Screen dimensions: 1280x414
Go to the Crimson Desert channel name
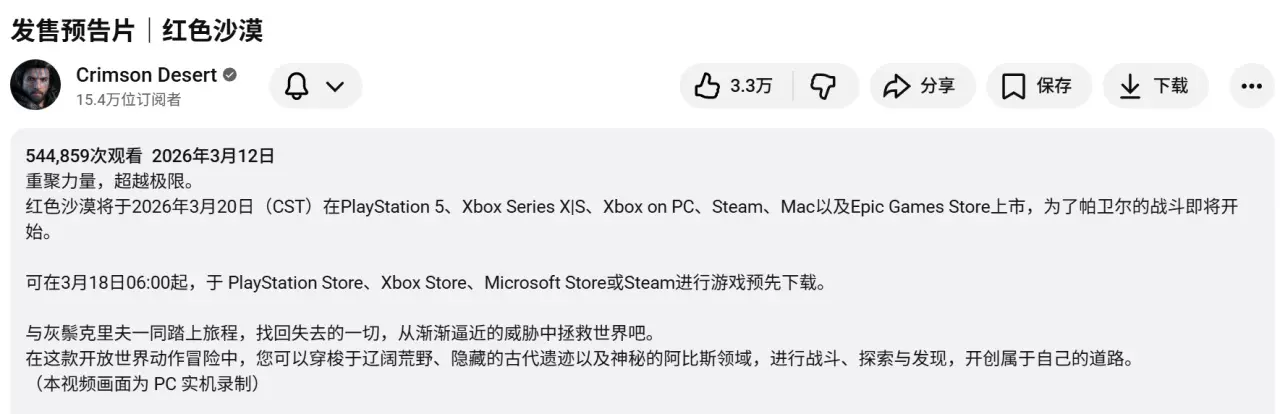tap(145, 75)
